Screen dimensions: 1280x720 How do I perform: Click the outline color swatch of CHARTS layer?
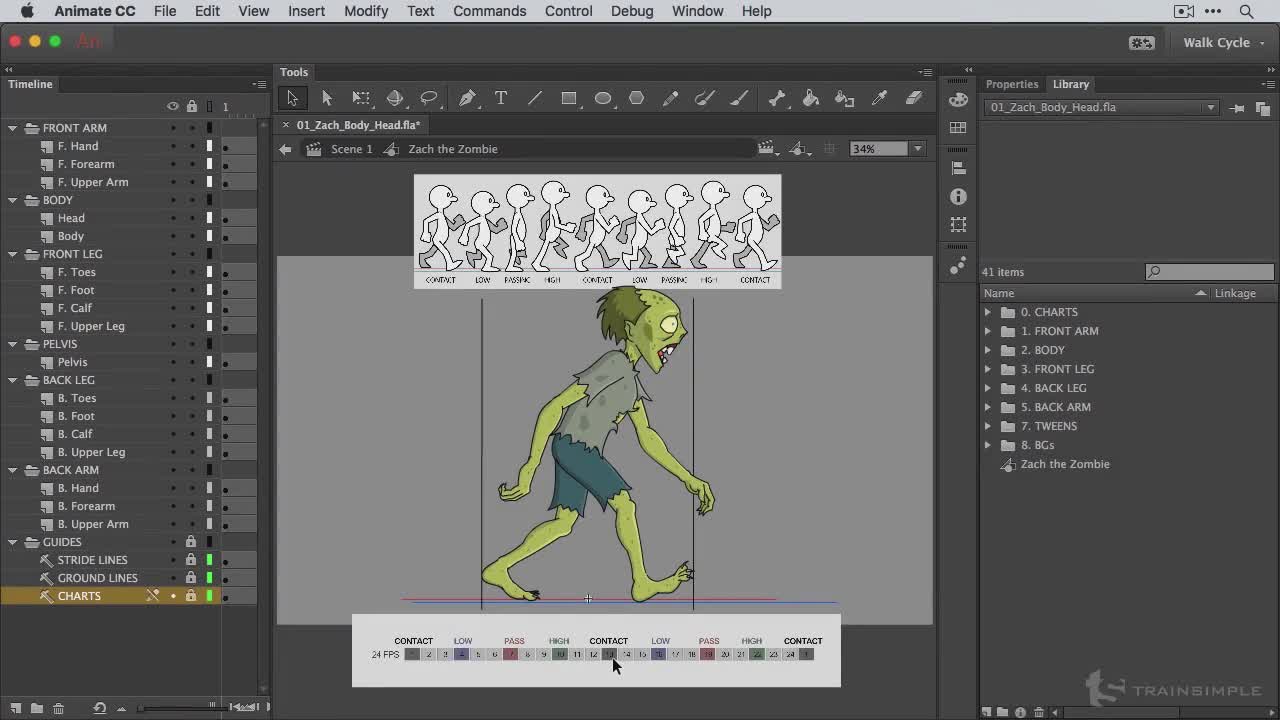click(x=210, y=596)
